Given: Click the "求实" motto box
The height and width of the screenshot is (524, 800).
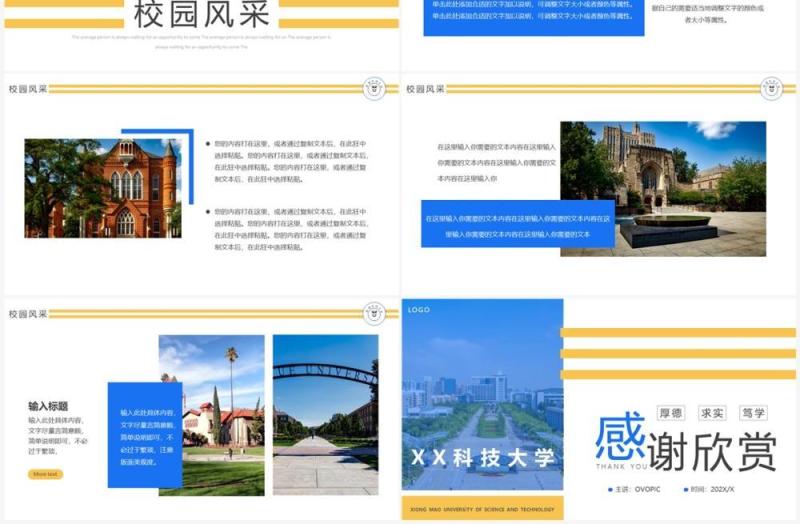Looking at the screenshot, I should pos(712,413).
